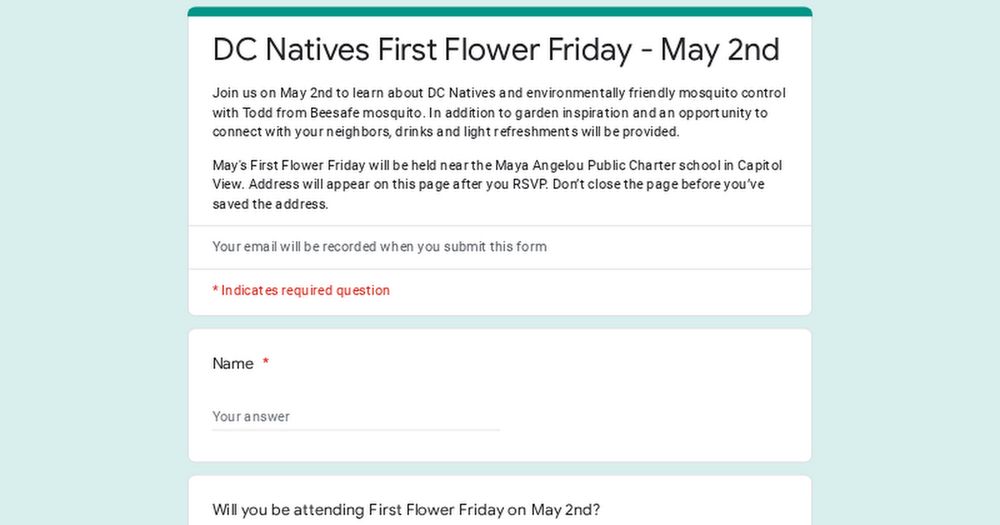Click the 'Will you be attending' question text
This screenshot has width=1000, height=525.
tap(406, 510)
